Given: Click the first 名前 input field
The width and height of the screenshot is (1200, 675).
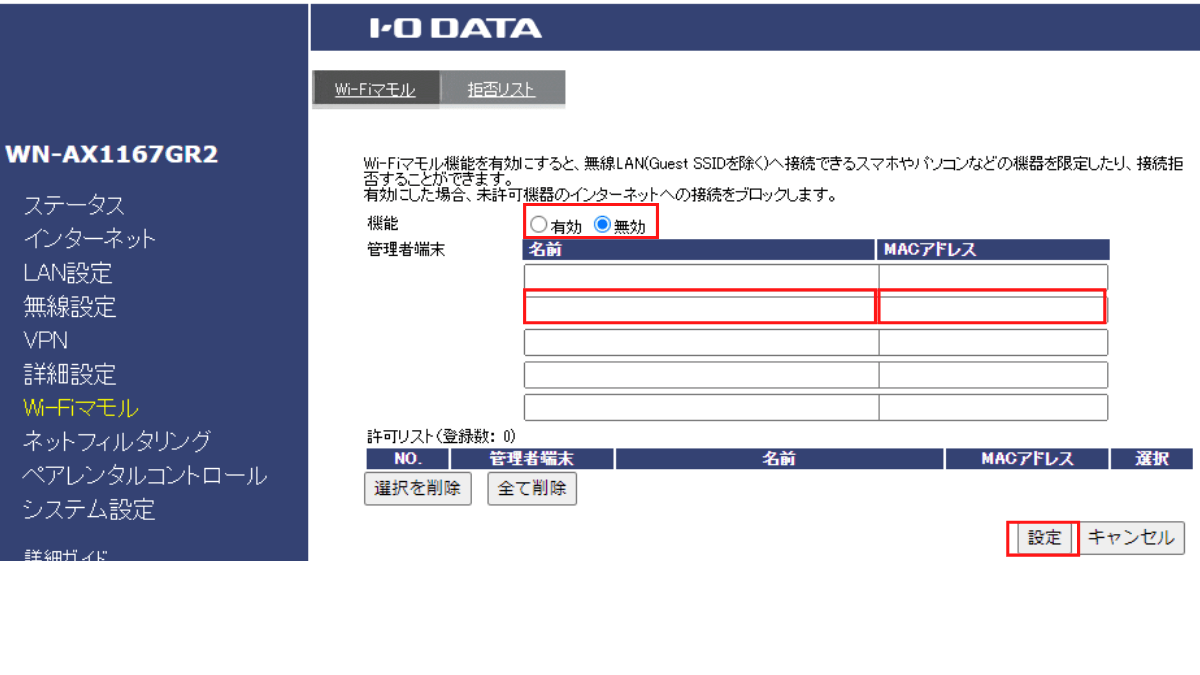Looking at the screenshot, I should 700,274.
